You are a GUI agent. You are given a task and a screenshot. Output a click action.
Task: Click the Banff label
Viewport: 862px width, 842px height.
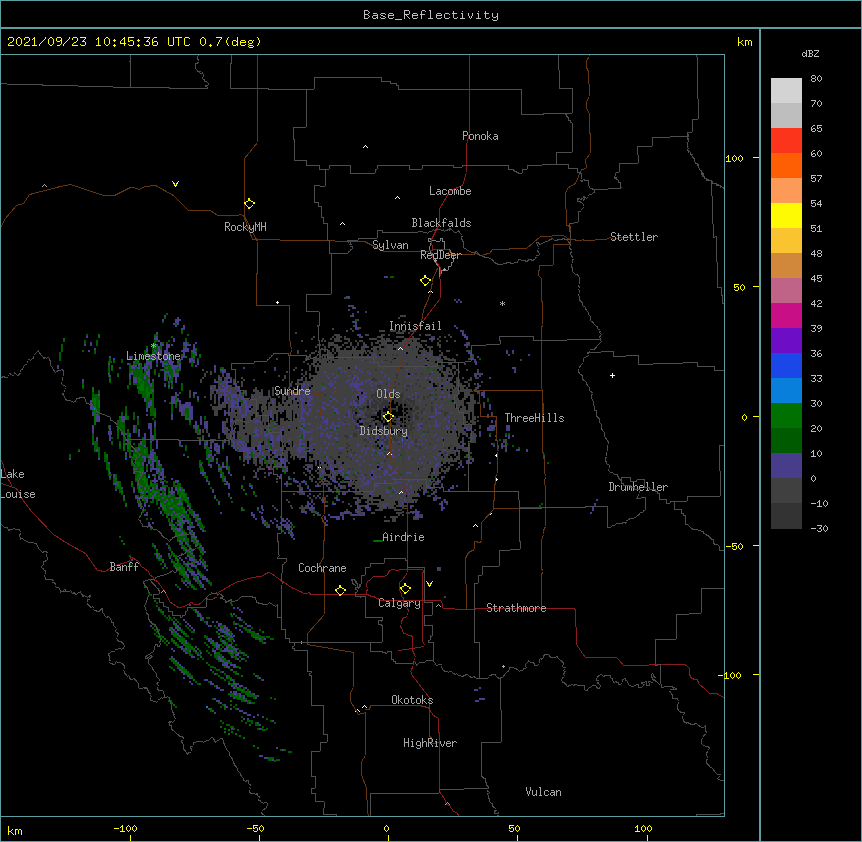point(124,567)
